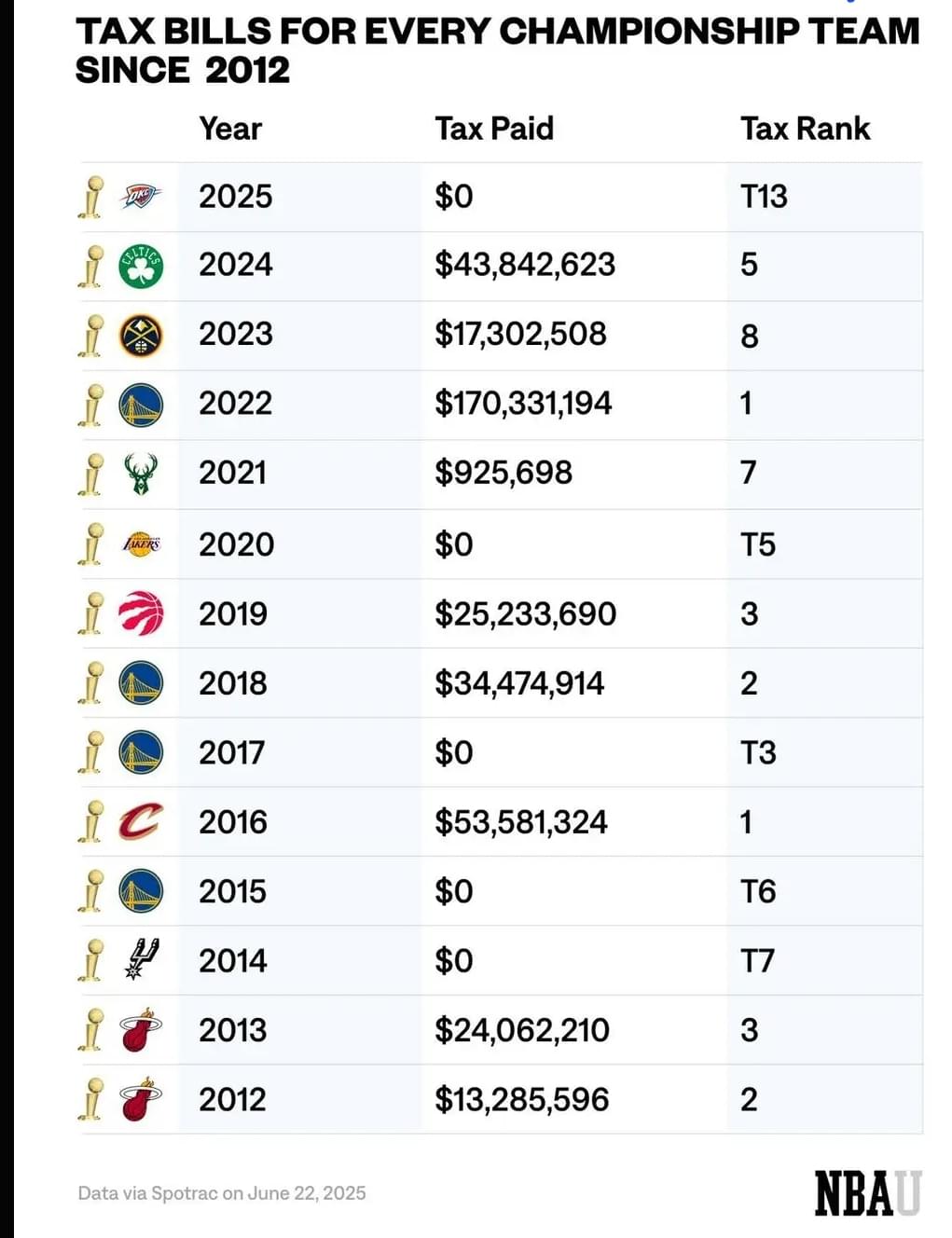Click the Denver Nuggets logo
This screenshot has width=952, height=1238.
click(141, 336)
